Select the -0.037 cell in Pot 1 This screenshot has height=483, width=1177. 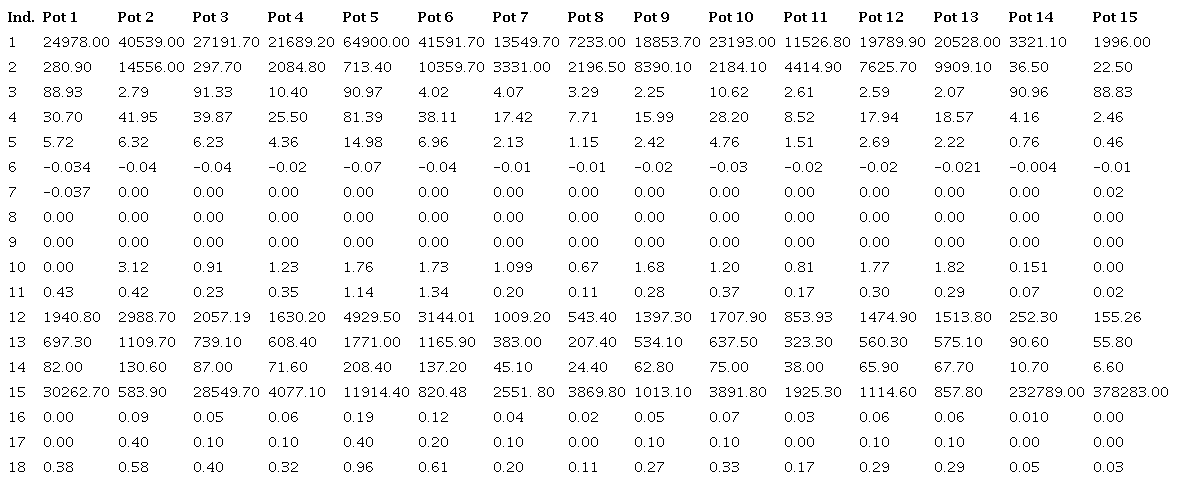coord(64,192)
